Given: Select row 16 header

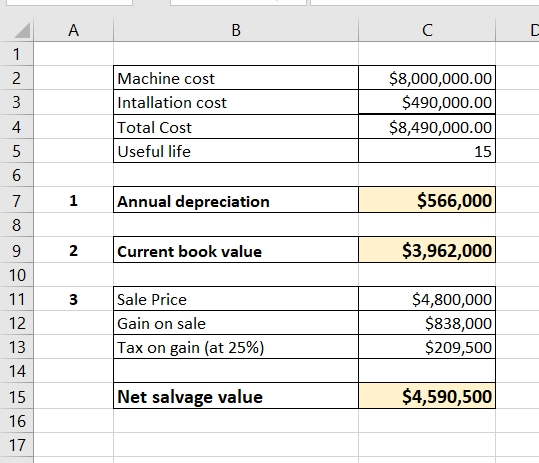Looking at the screenshot, I should click(16, 421).
